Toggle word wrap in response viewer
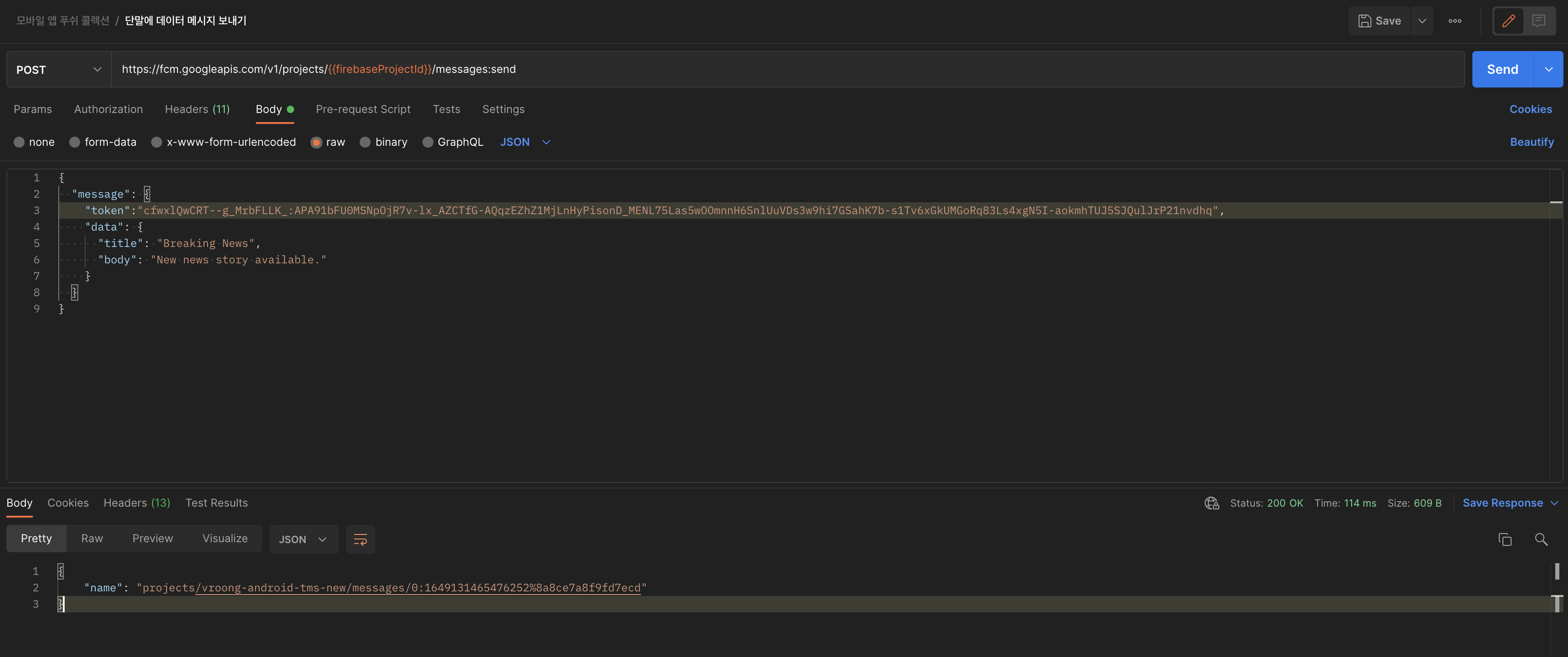1568x657 pixels. pyautogui.click(x=360, y=539)
